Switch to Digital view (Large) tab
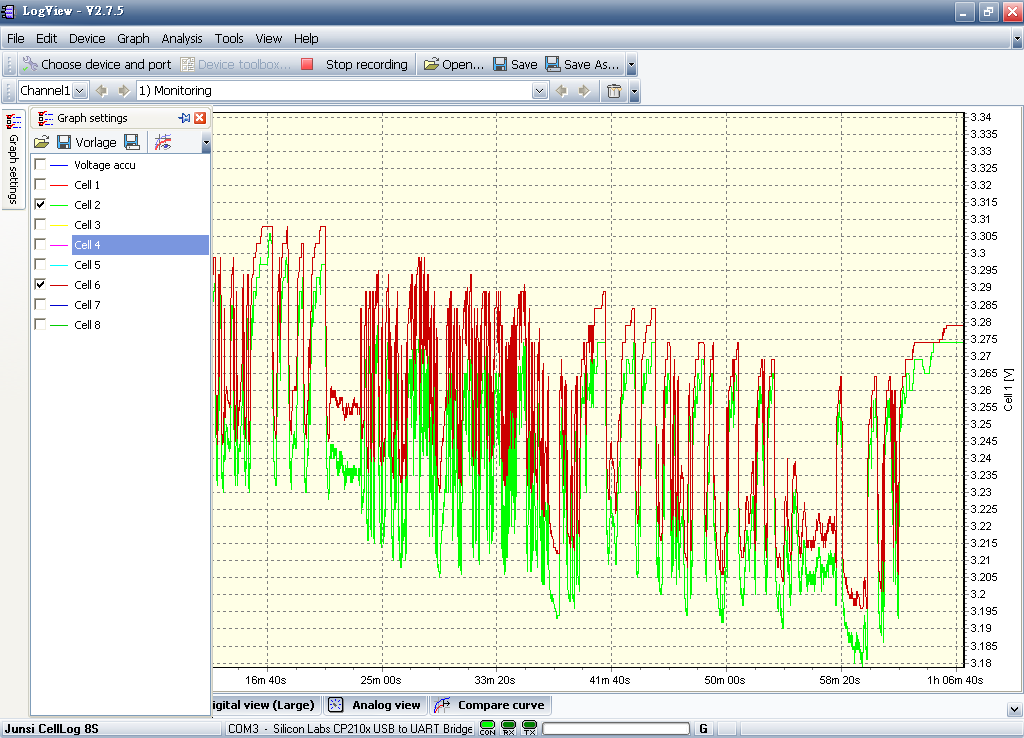 [264, 705]
